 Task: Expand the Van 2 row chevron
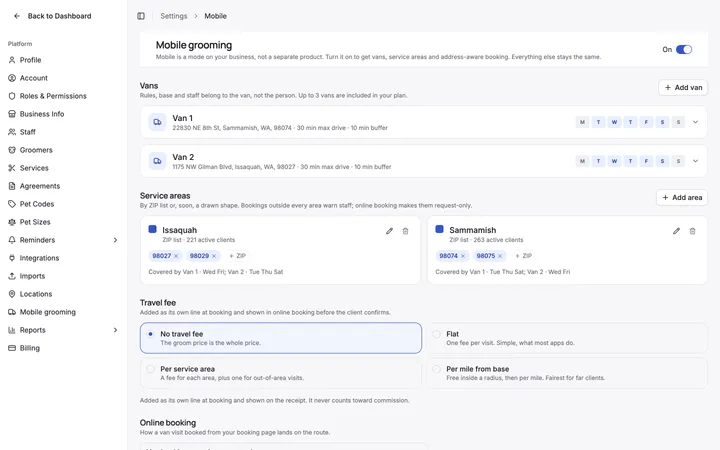(x=695, y=161)
